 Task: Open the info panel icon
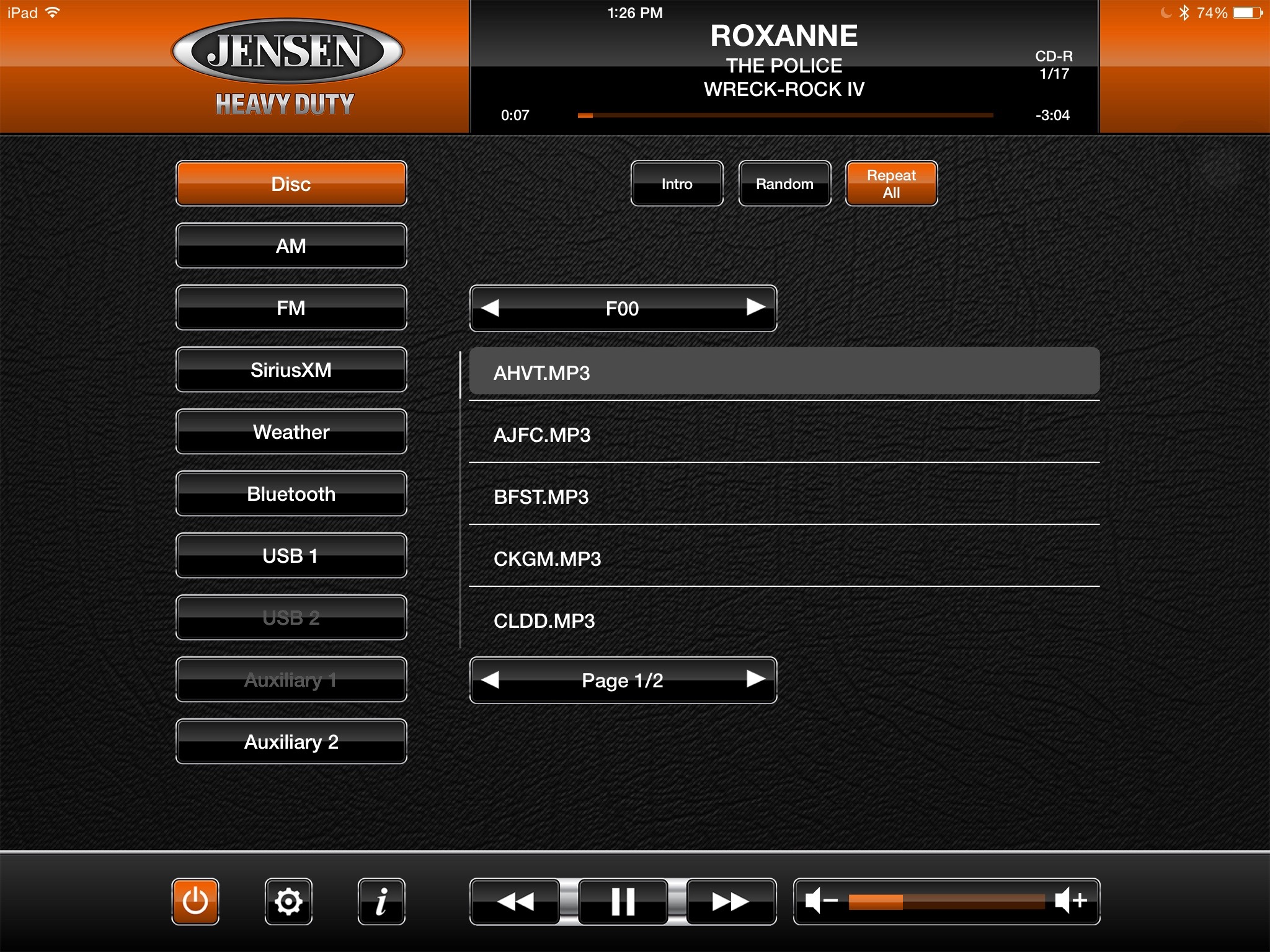[x=381, y=902]
